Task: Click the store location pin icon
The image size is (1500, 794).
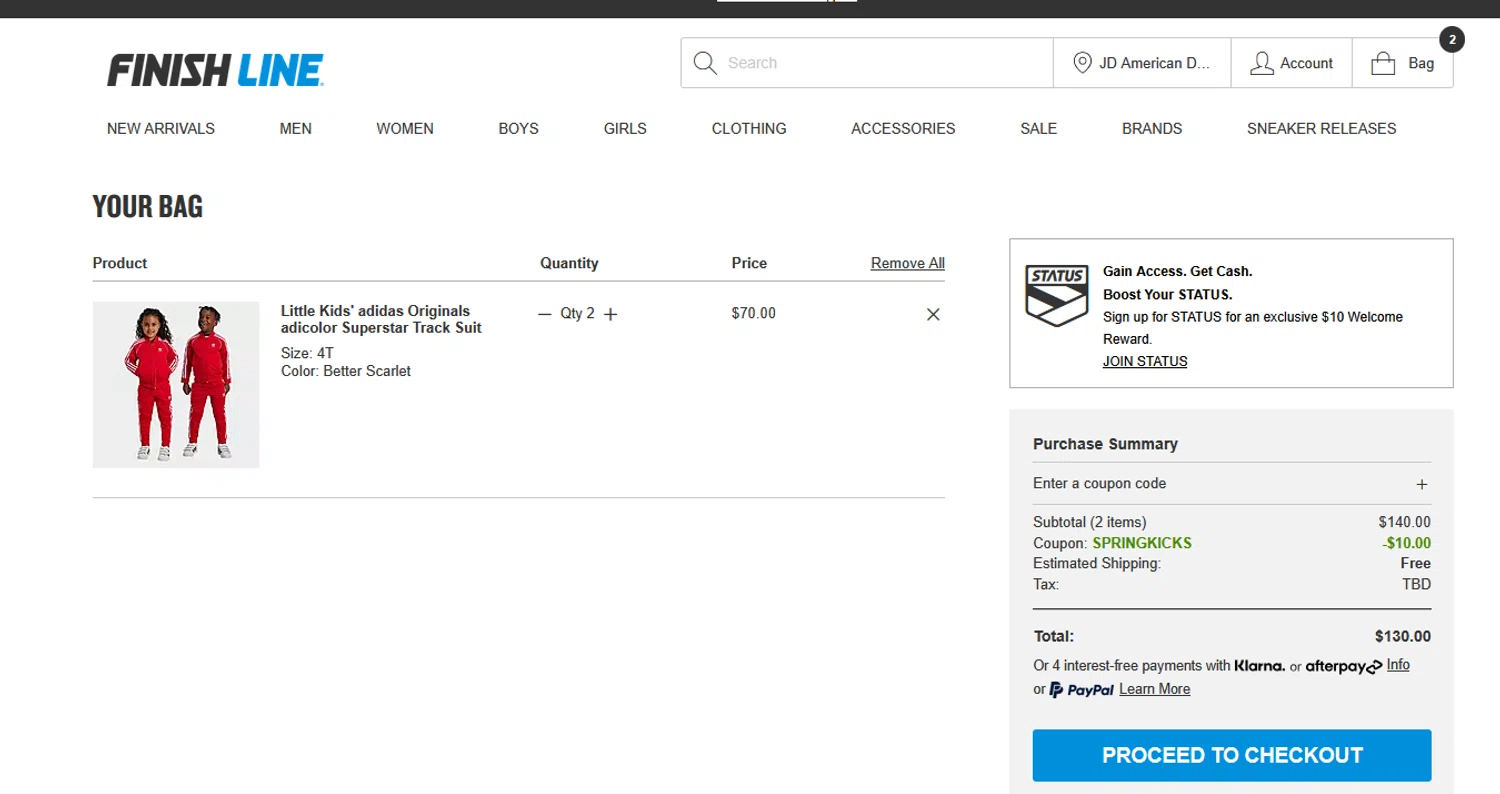Action: point(1082,63)
